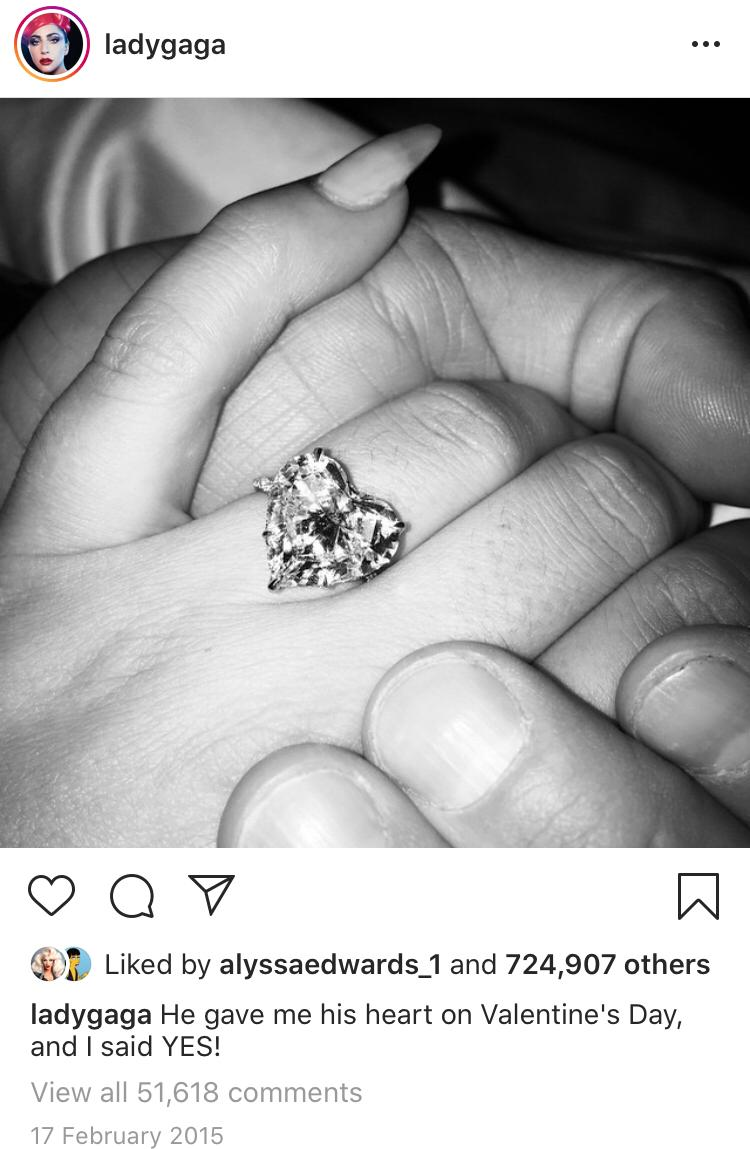750x1149 pixels.
Task: Save the post with the bookmark icon
Action: [x=698, y=895]
